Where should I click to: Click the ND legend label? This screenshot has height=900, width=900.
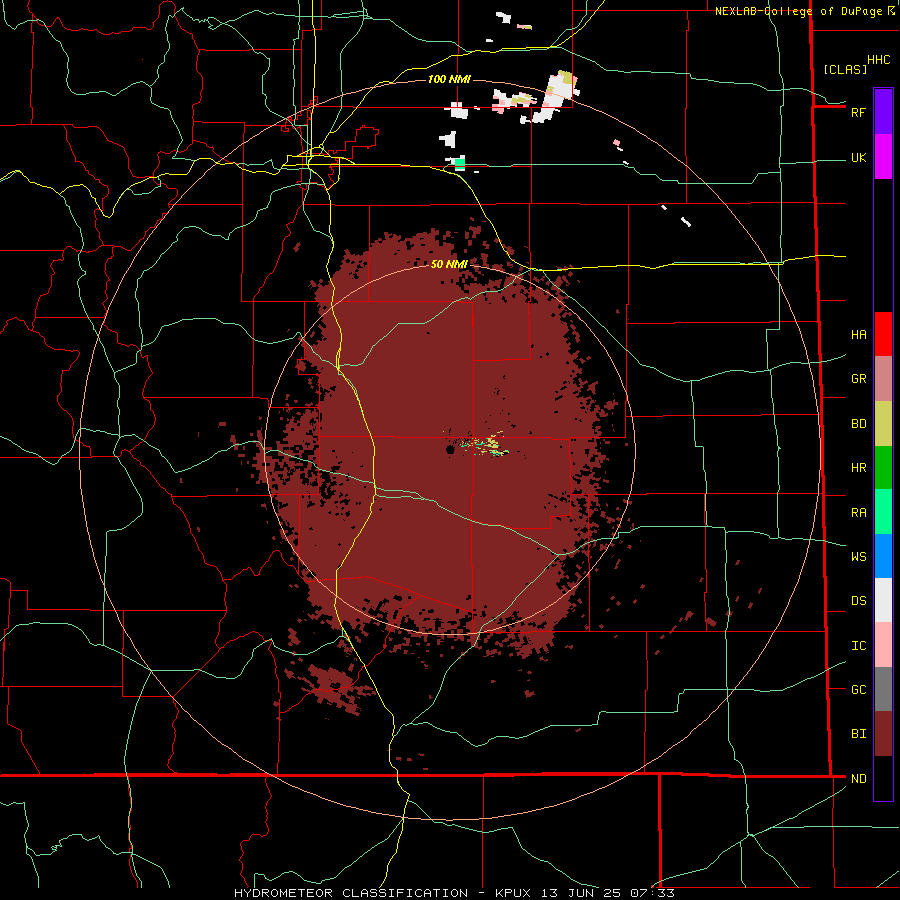point(858,779)
